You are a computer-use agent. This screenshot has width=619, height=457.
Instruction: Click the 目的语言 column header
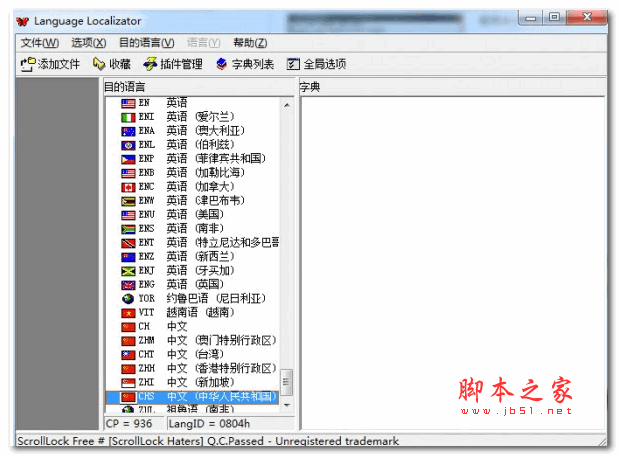click(199, 87)
